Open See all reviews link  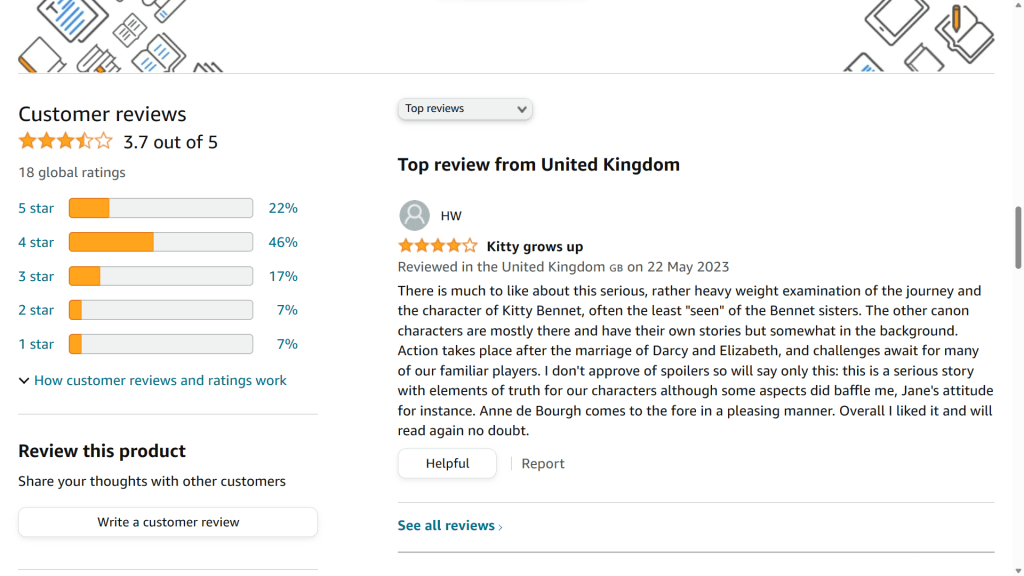(x=446, y=526)
